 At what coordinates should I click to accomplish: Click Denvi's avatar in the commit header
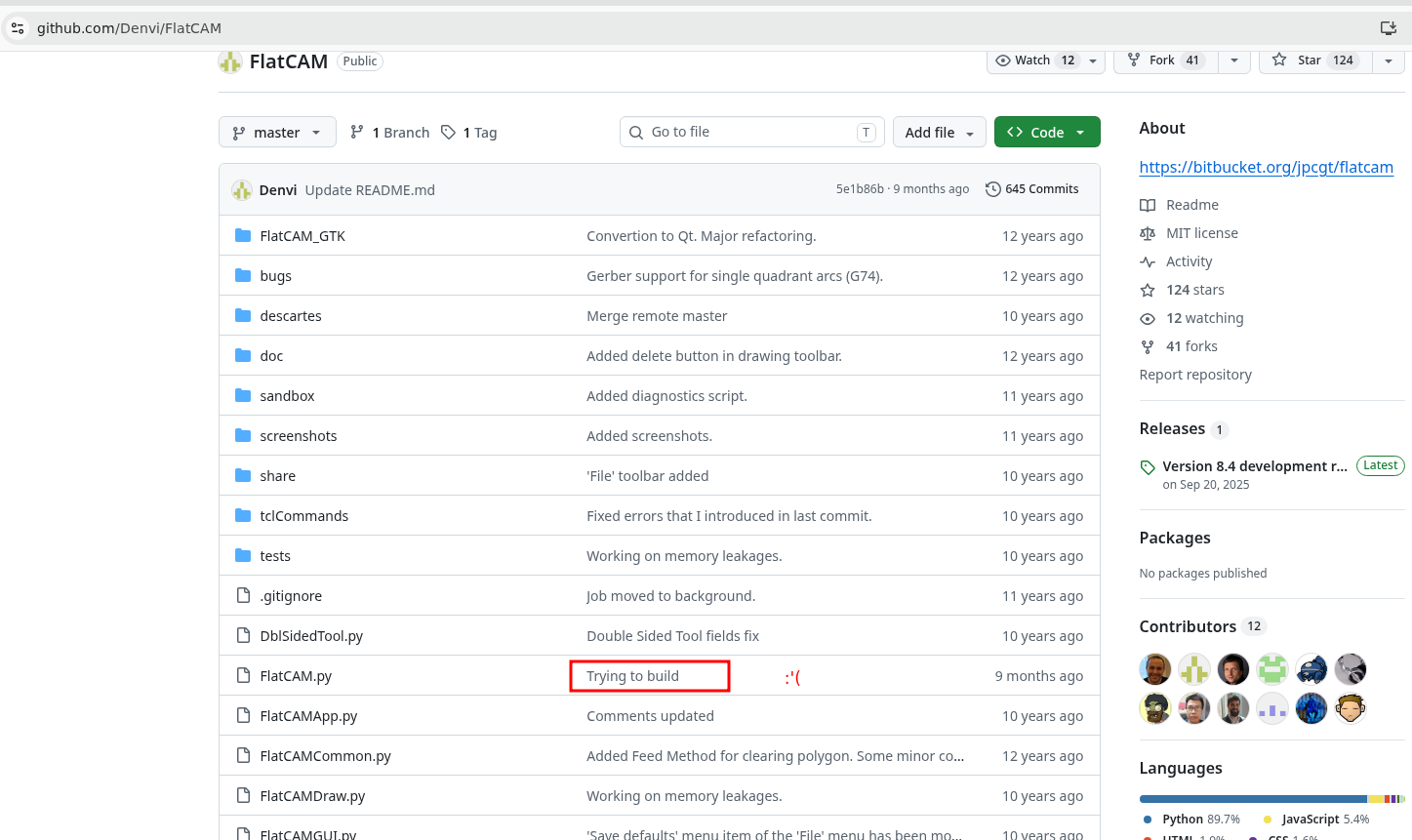click(x=242, y=189)
